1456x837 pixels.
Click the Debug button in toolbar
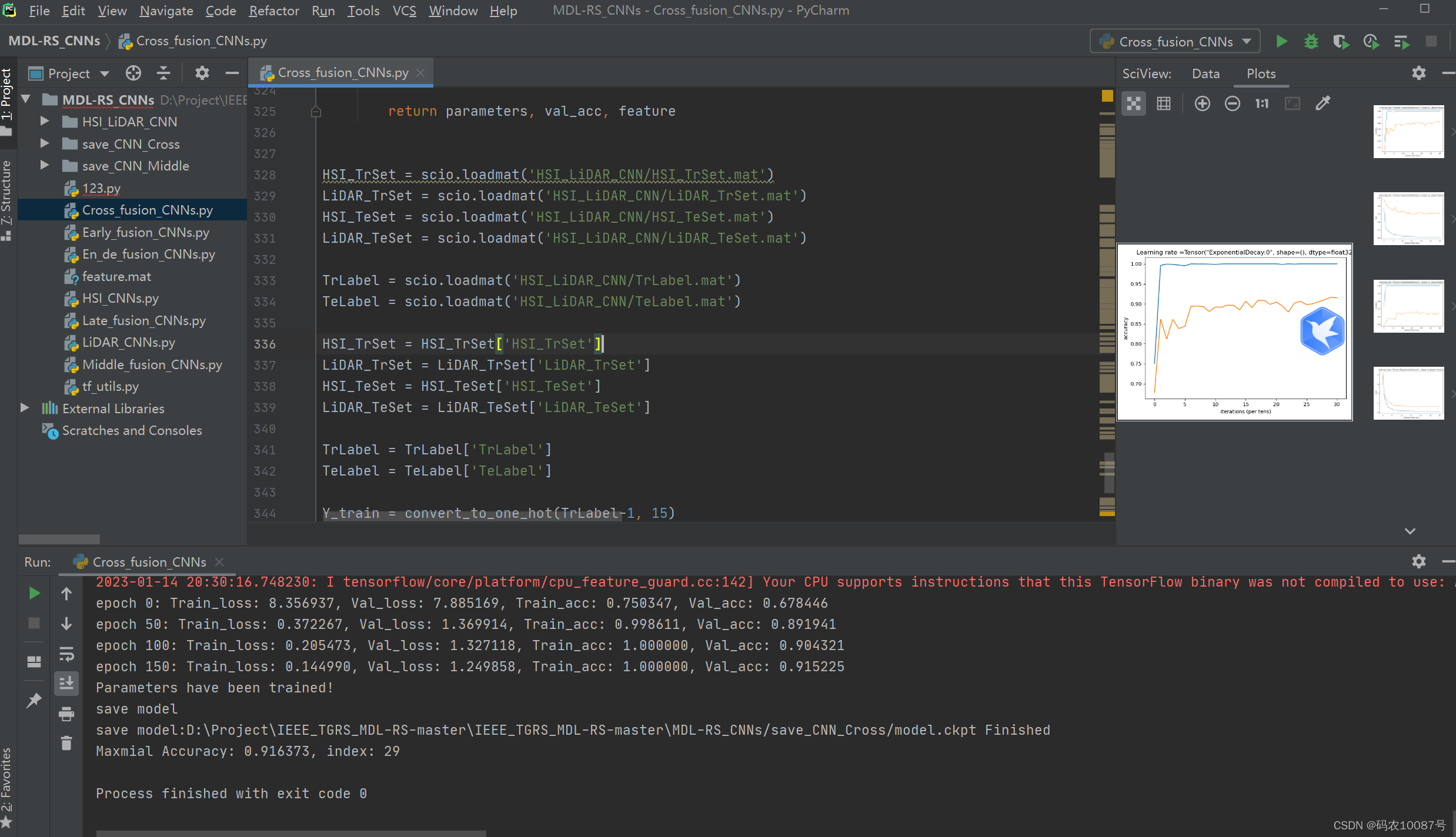click(x=1312, y=41)
